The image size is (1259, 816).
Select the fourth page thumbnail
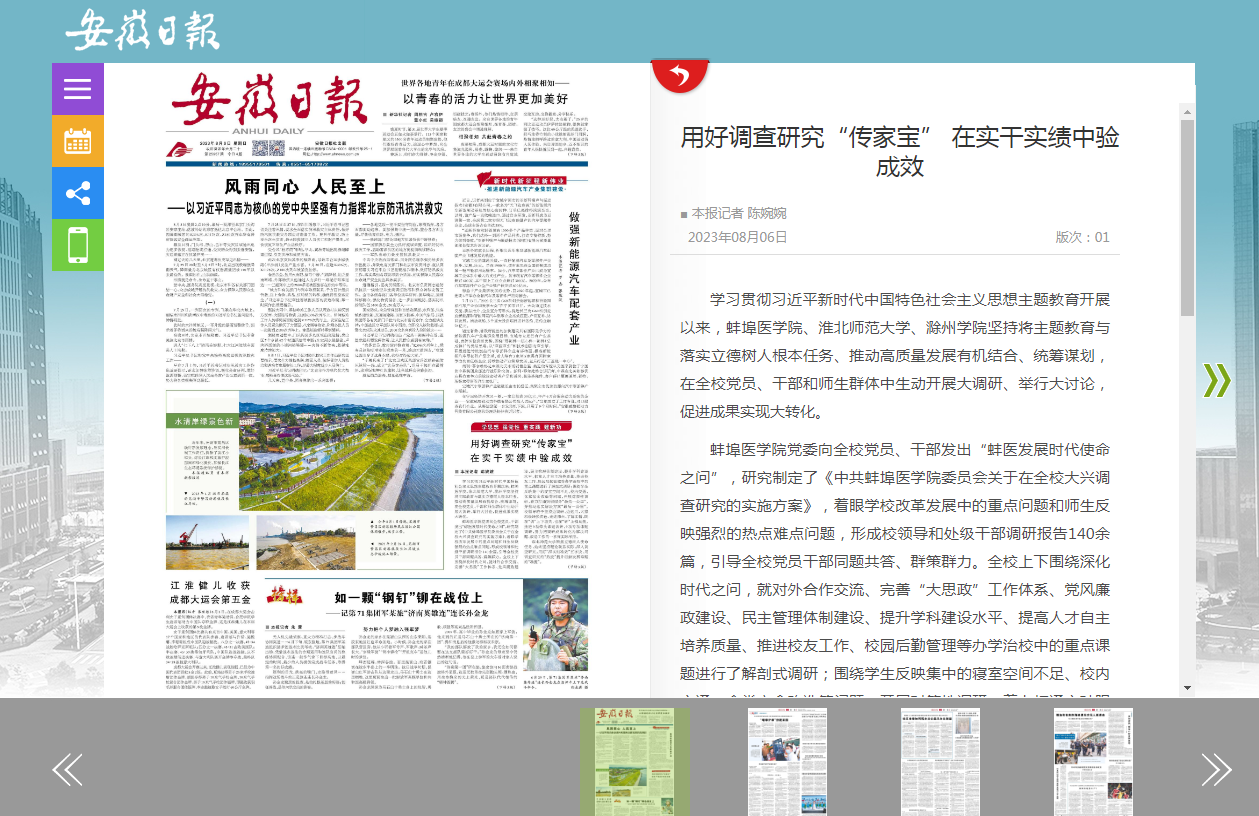click(x=1094, y=762)
